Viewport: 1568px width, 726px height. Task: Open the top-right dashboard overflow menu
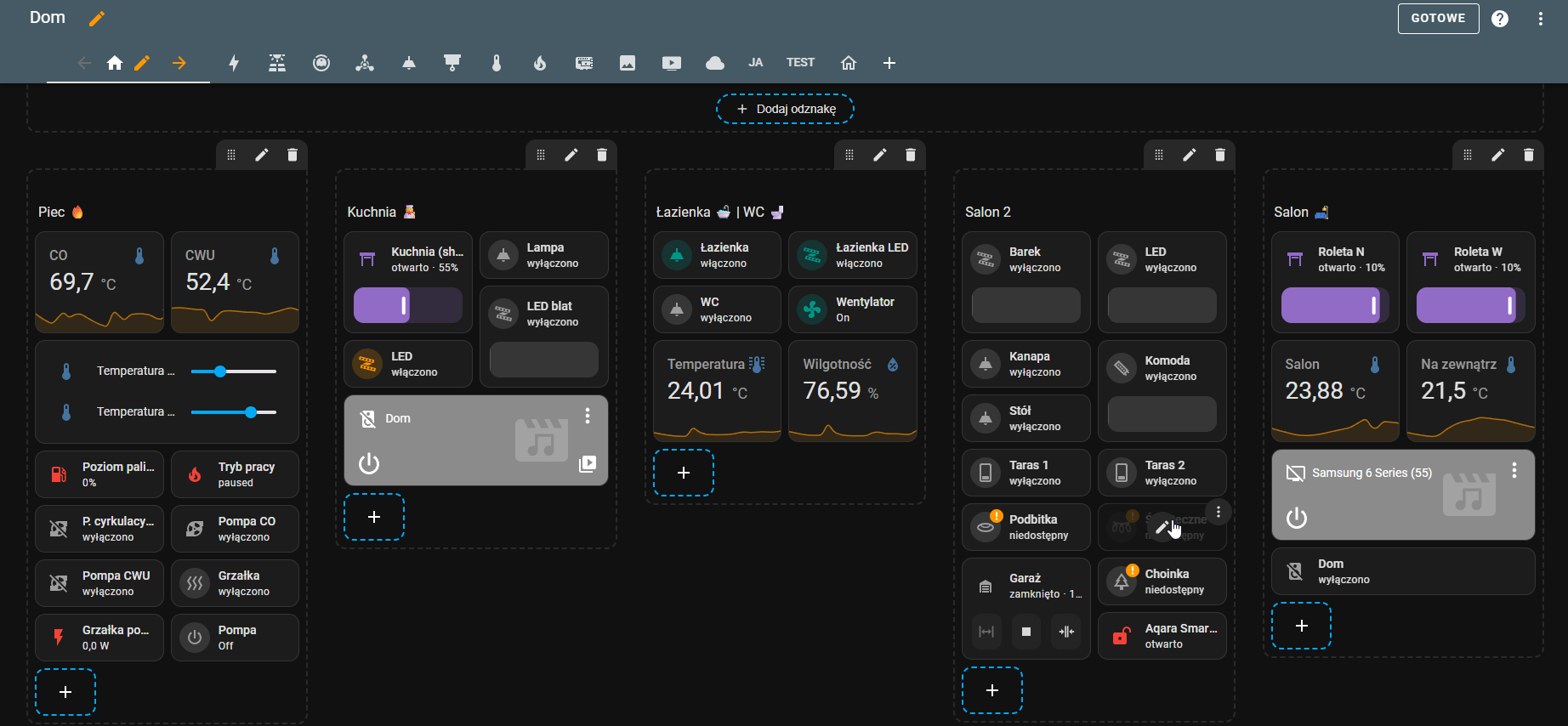point(1541,19)
